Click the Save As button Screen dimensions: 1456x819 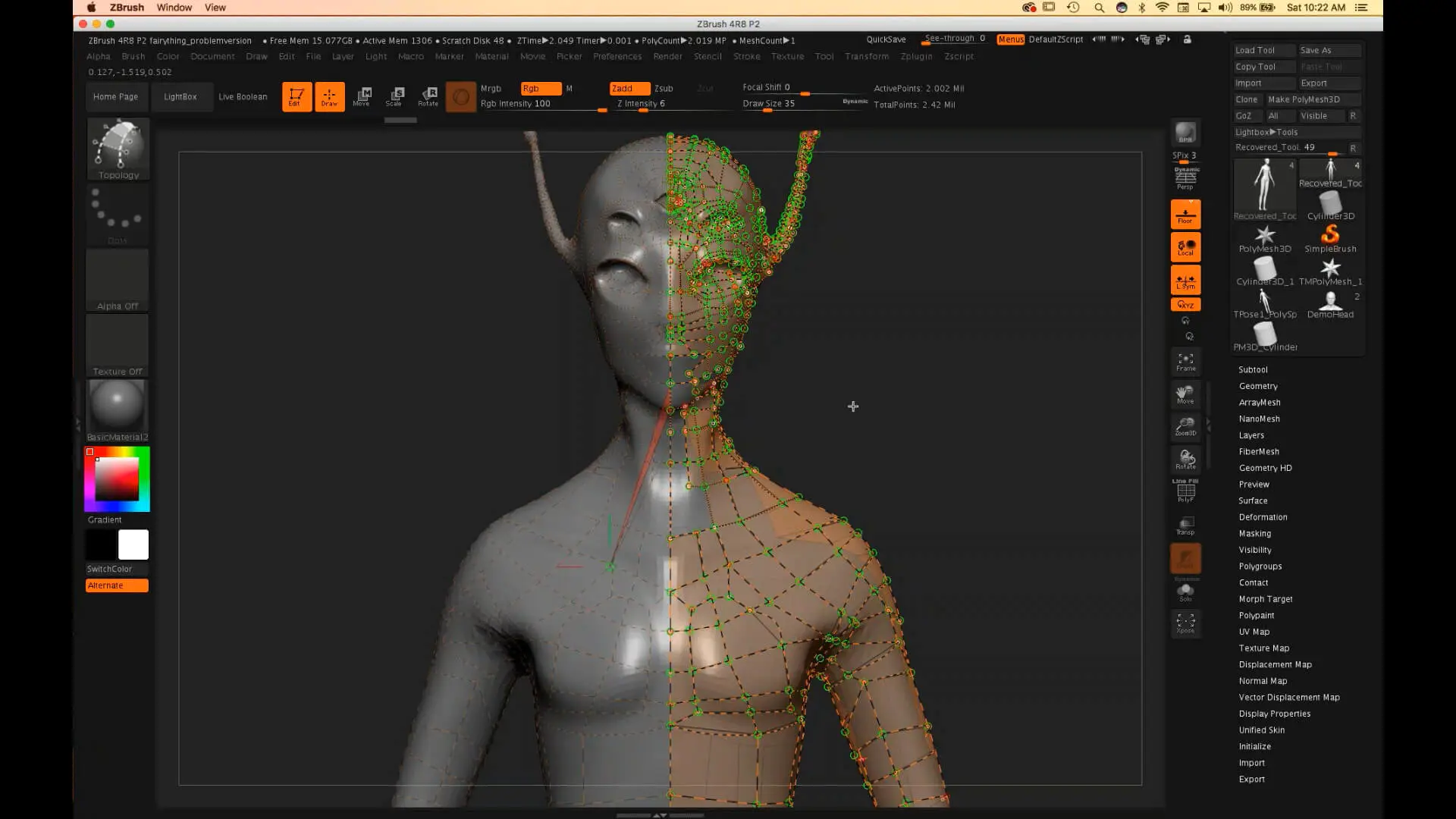pyautogui.click(x=1329, y=51)
